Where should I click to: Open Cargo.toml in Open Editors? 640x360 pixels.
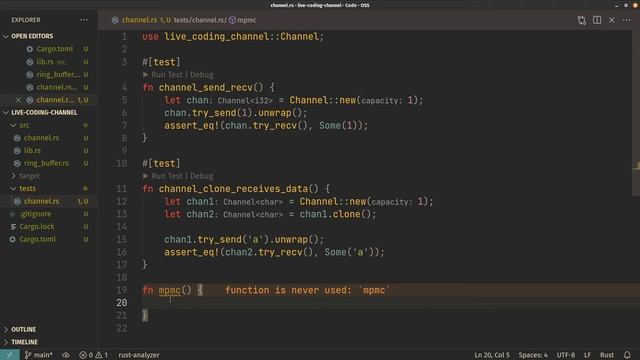point(55,49)
